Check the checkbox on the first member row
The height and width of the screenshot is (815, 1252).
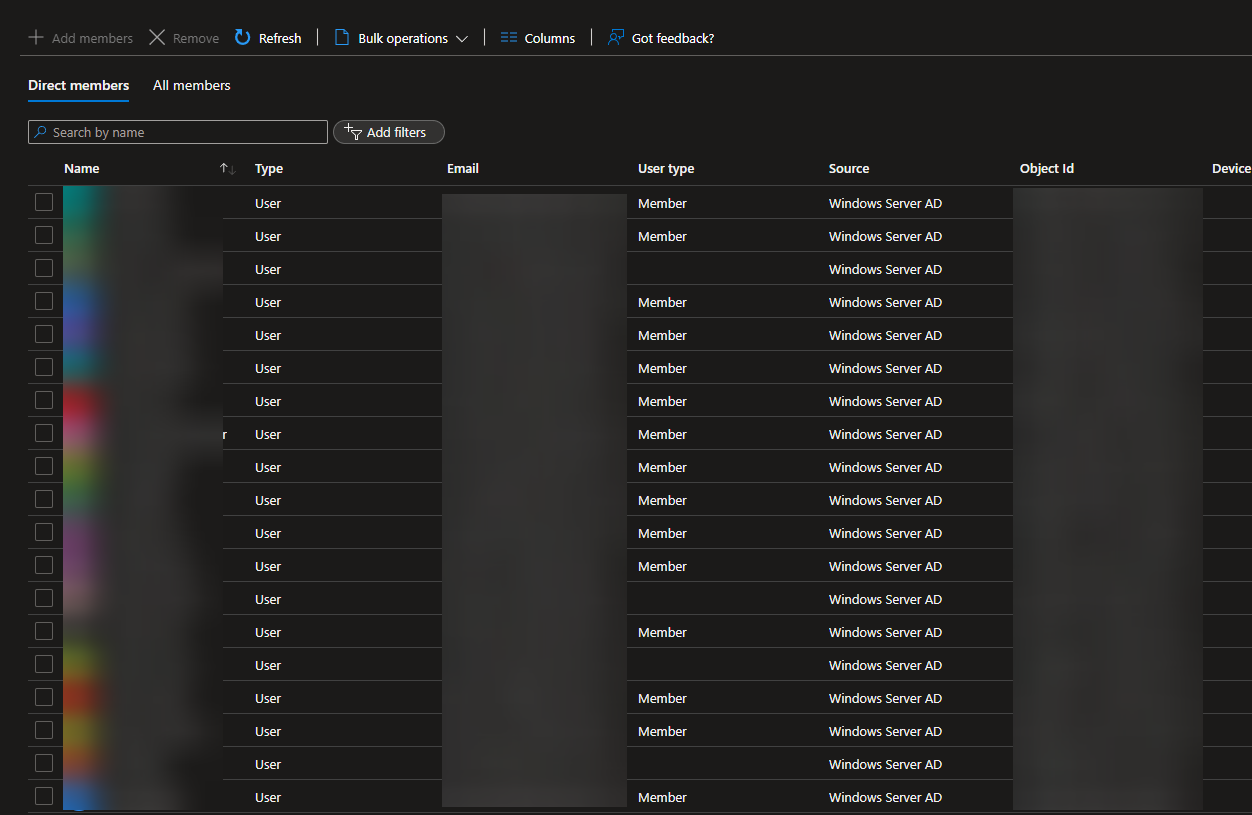(44, 202)
